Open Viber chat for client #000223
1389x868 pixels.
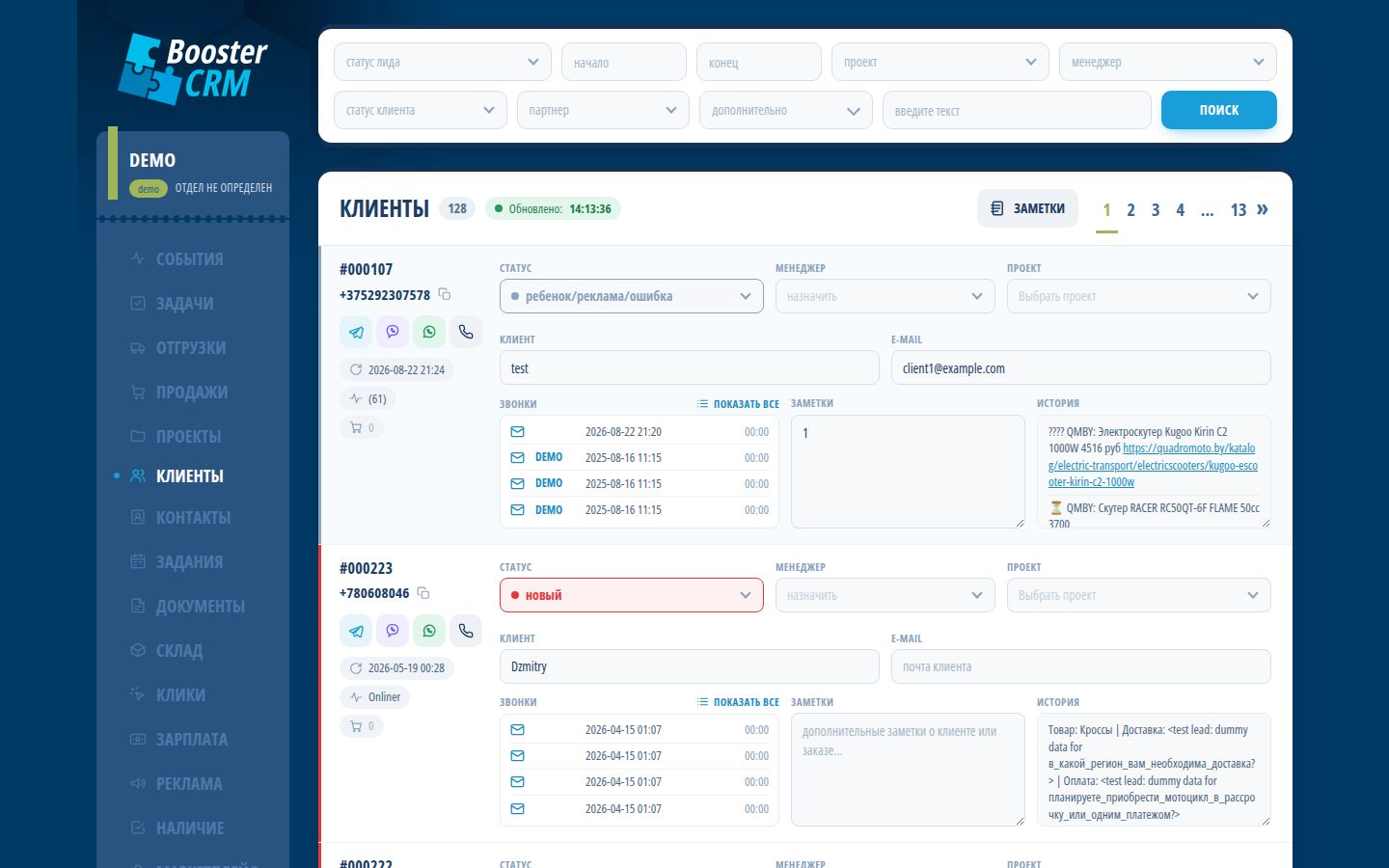pos(393,631)
